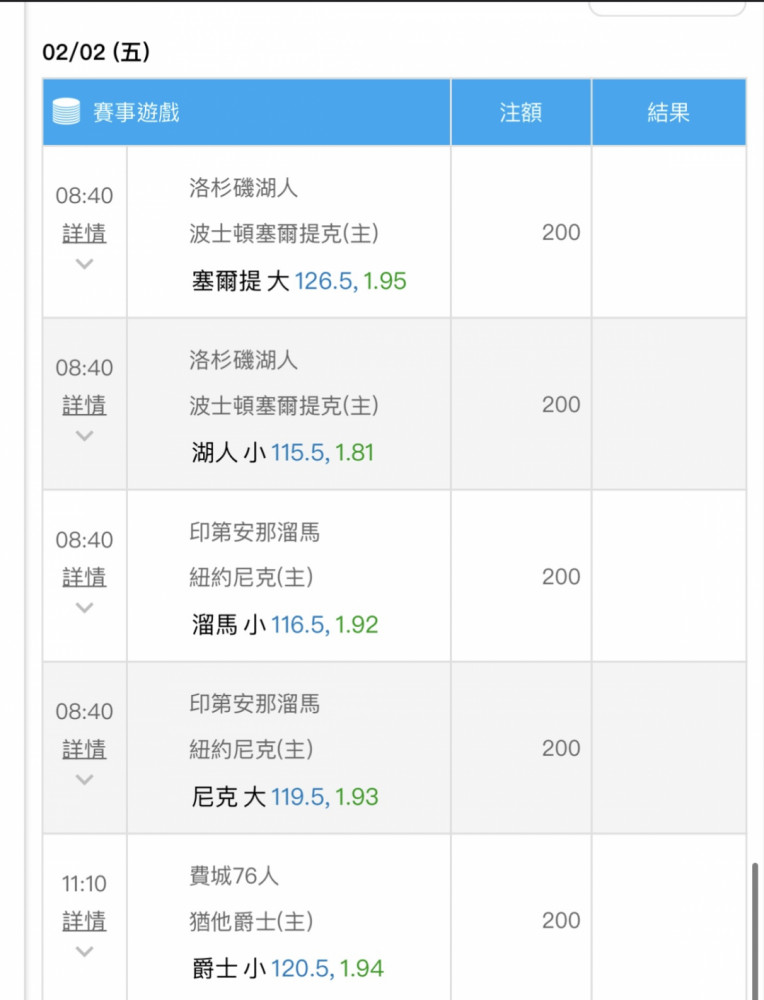Expand chevron under 尼克 大 119.5 row
The height and width of the screenshot is (1000, 764).
pyautogui.click(x=84, y=779)
